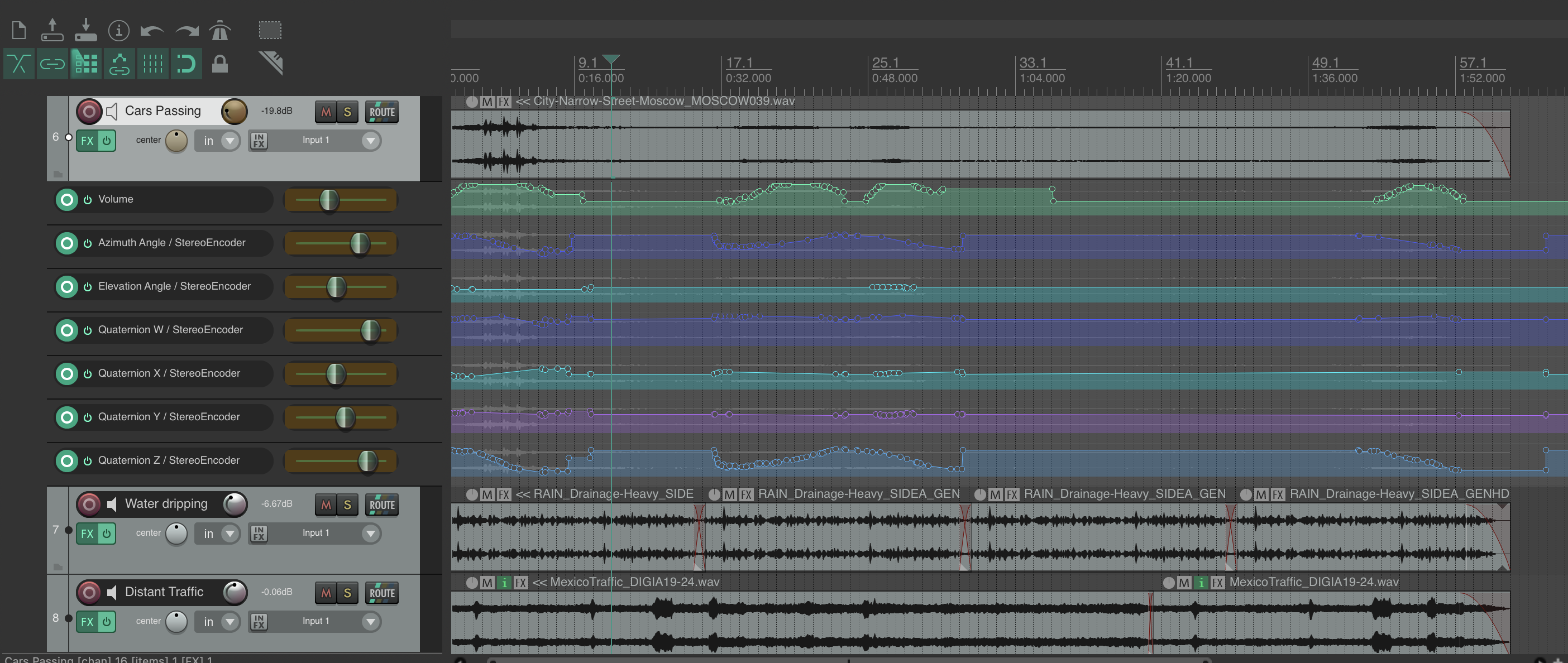Image resolution: width=1568 pixels, height=663 pixels.
Task: Select the Distant Traffic track name
Action: coord(164,592)
